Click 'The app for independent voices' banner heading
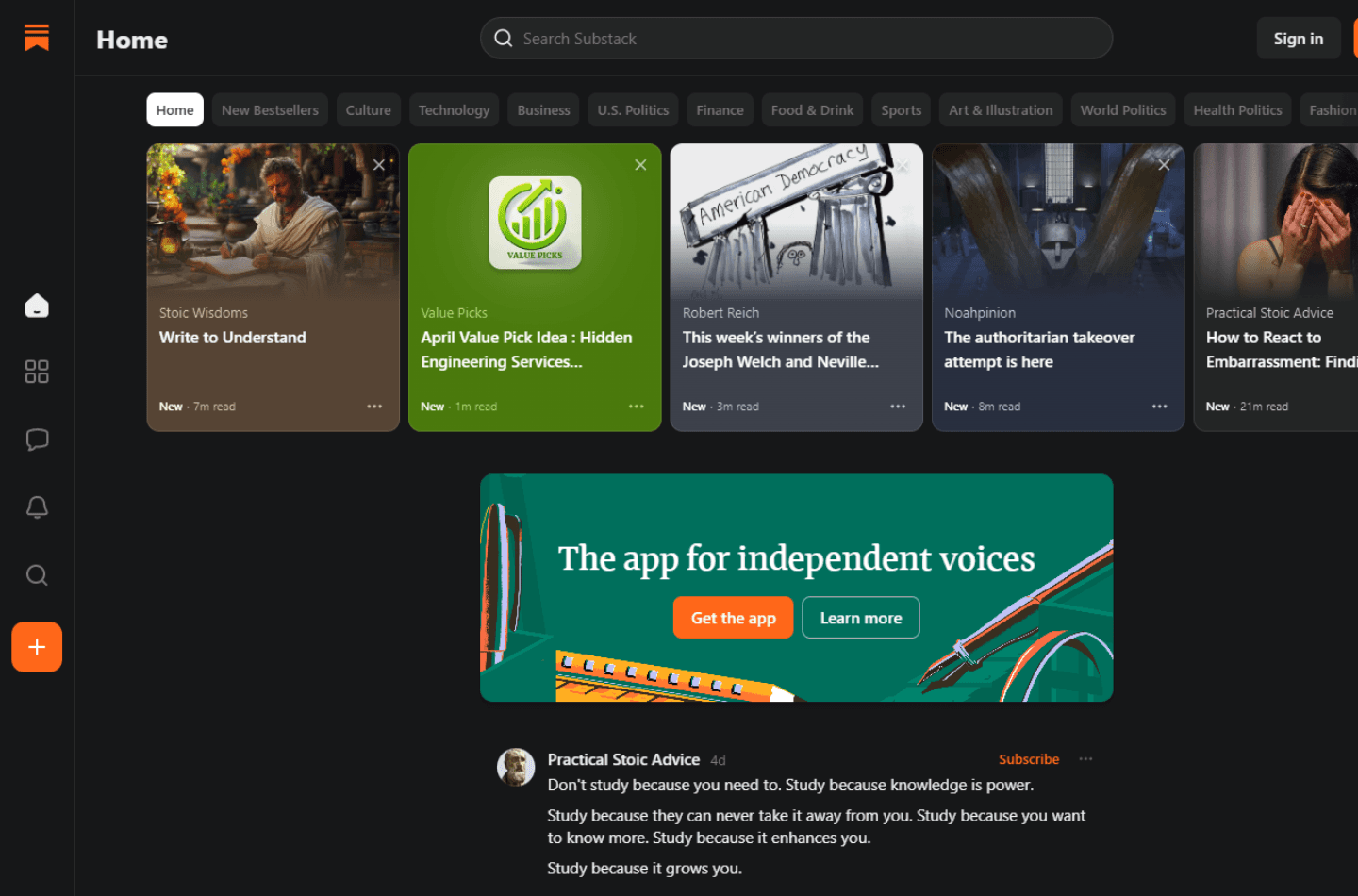1358x896 pixels. pyautogui.click(x=797, y=558)
